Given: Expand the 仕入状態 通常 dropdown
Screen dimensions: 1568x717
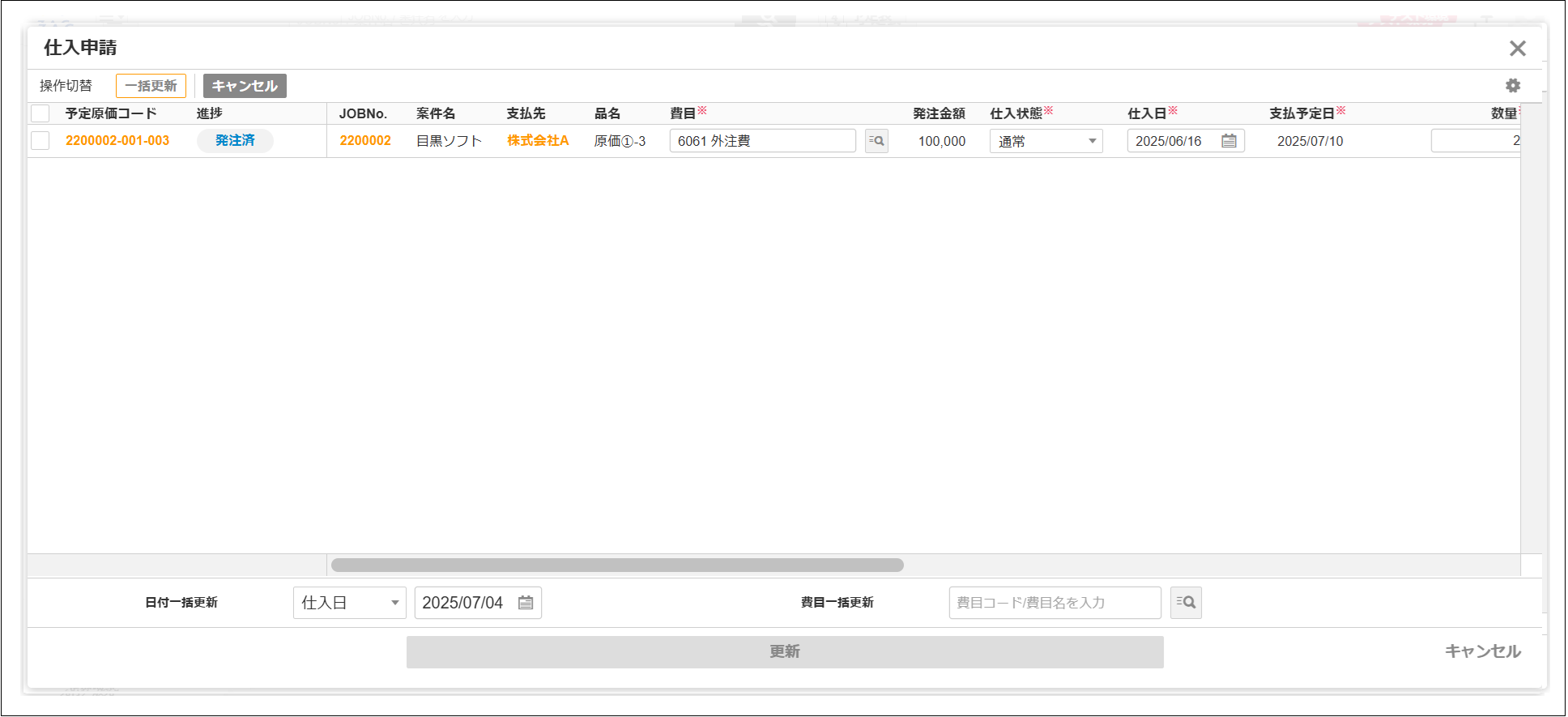Looking at the screenshot, I should click(x=1046, y=141).
